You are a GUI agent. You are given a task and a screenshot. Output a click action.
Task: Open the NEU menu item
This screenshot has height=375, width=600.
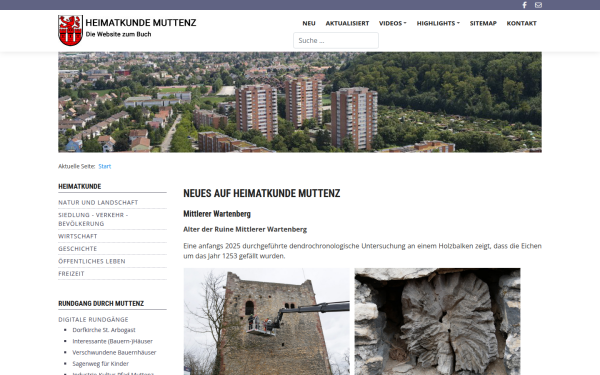point(309,23)
